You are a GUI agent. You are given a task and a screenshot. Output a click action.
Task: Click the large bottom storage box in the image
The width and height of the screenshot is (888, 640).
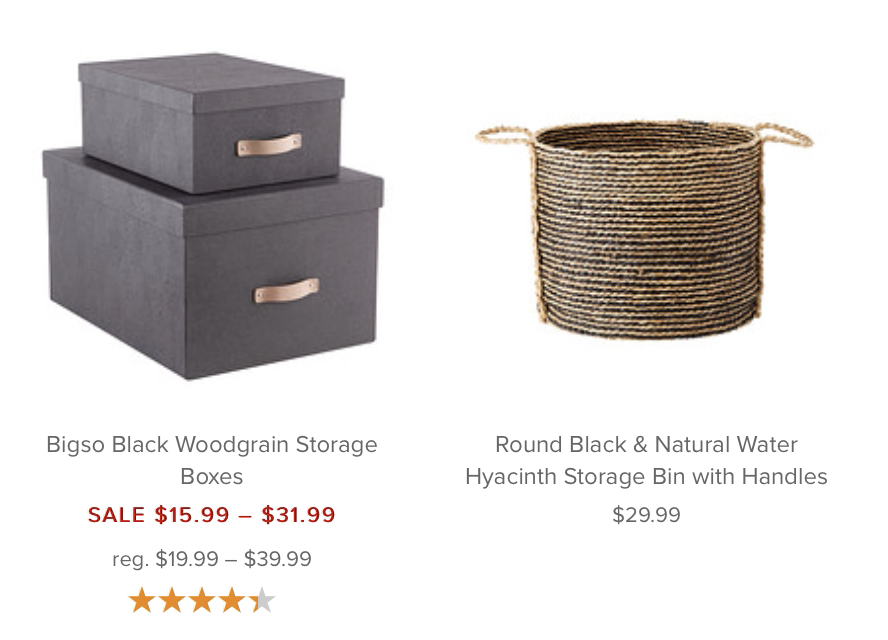point(213,266)
